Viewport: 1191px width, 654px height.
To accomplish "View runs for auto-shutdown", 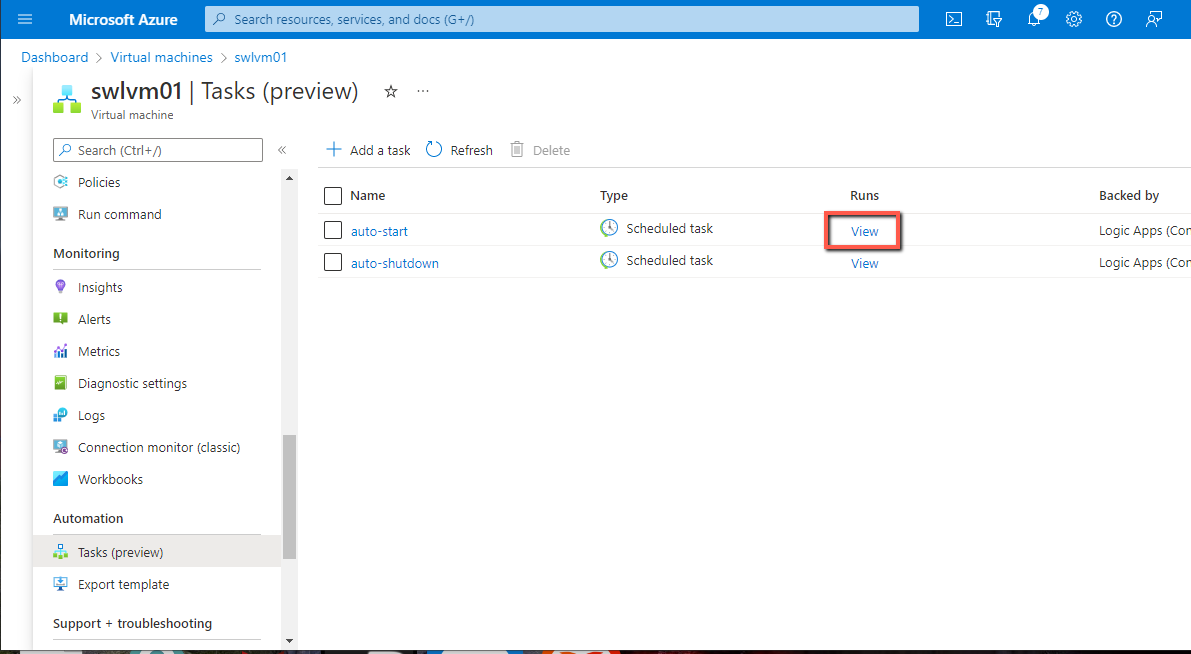I will pos(864,263).
